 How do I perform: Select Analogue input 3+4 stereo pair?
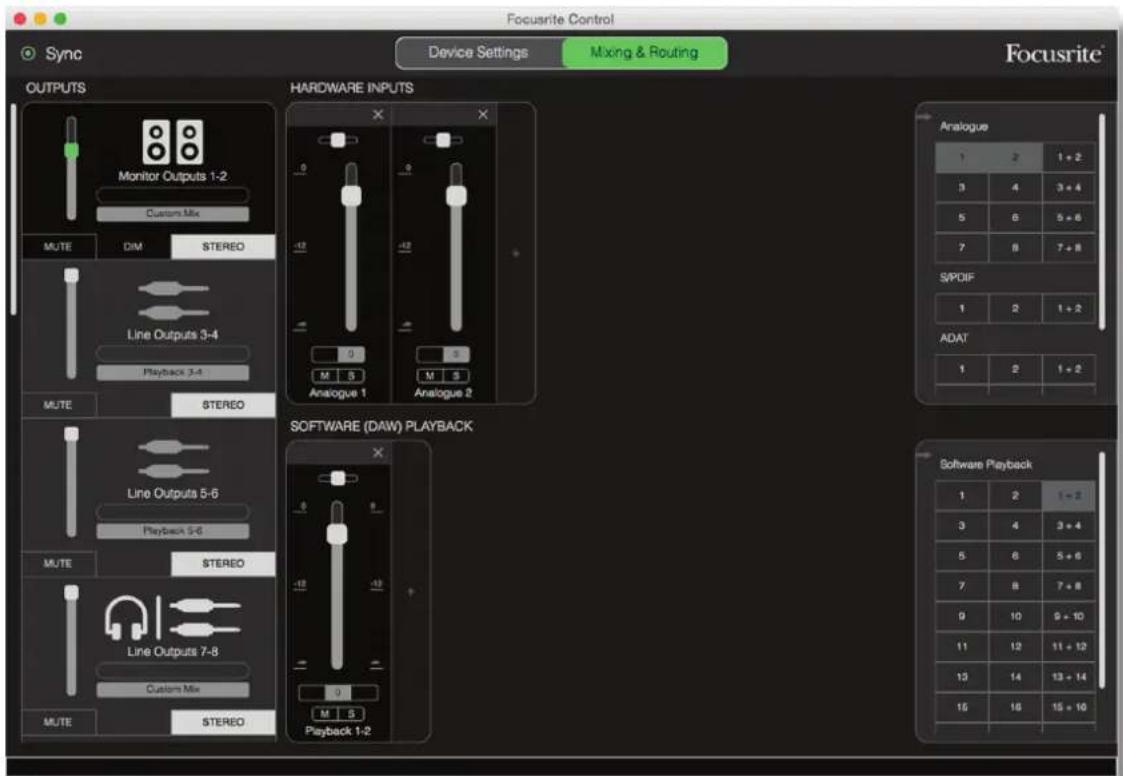click(1069, 188)
